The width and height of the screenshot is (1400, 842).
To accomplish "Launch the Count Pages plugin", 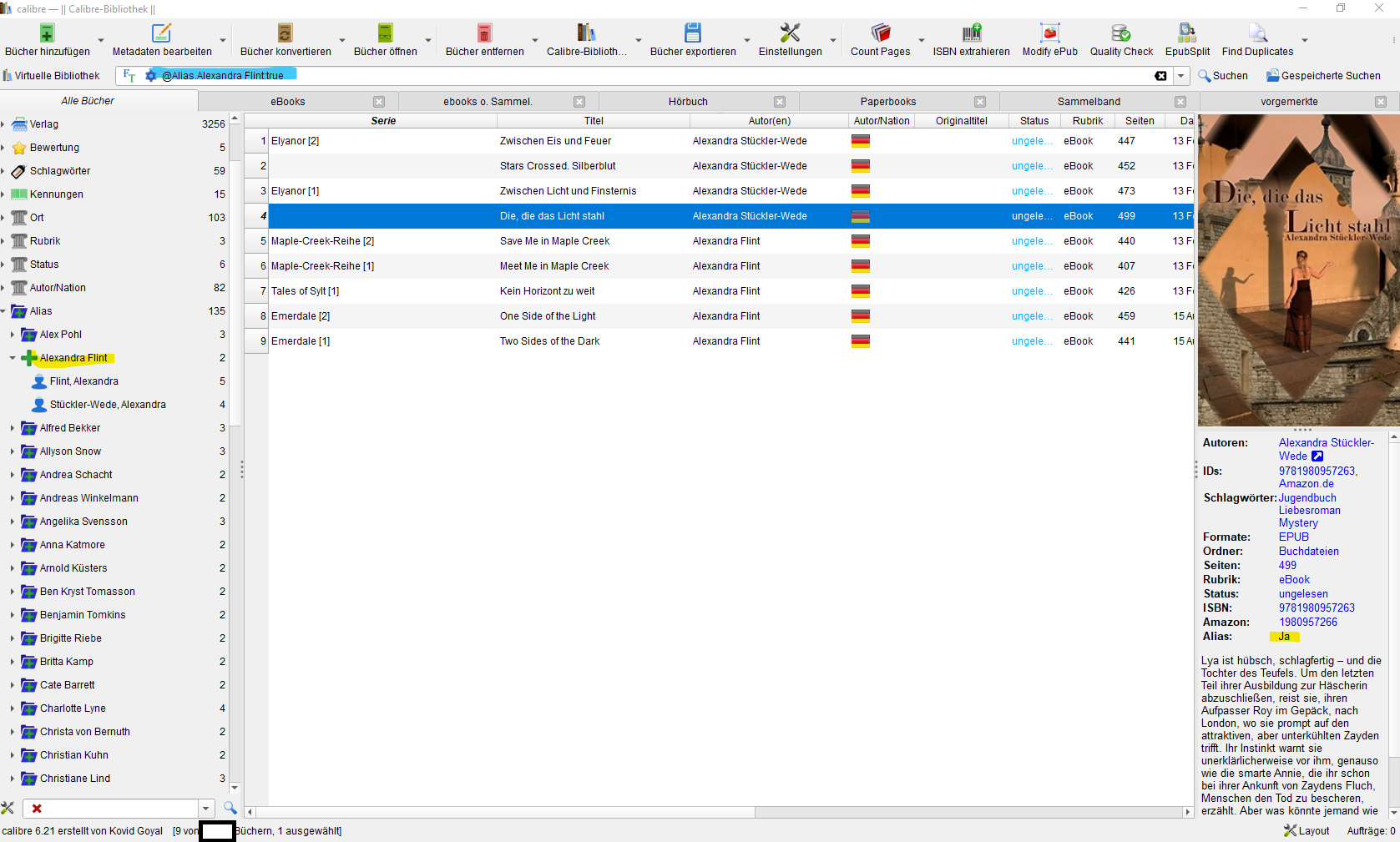I will (x=880, y=33).
